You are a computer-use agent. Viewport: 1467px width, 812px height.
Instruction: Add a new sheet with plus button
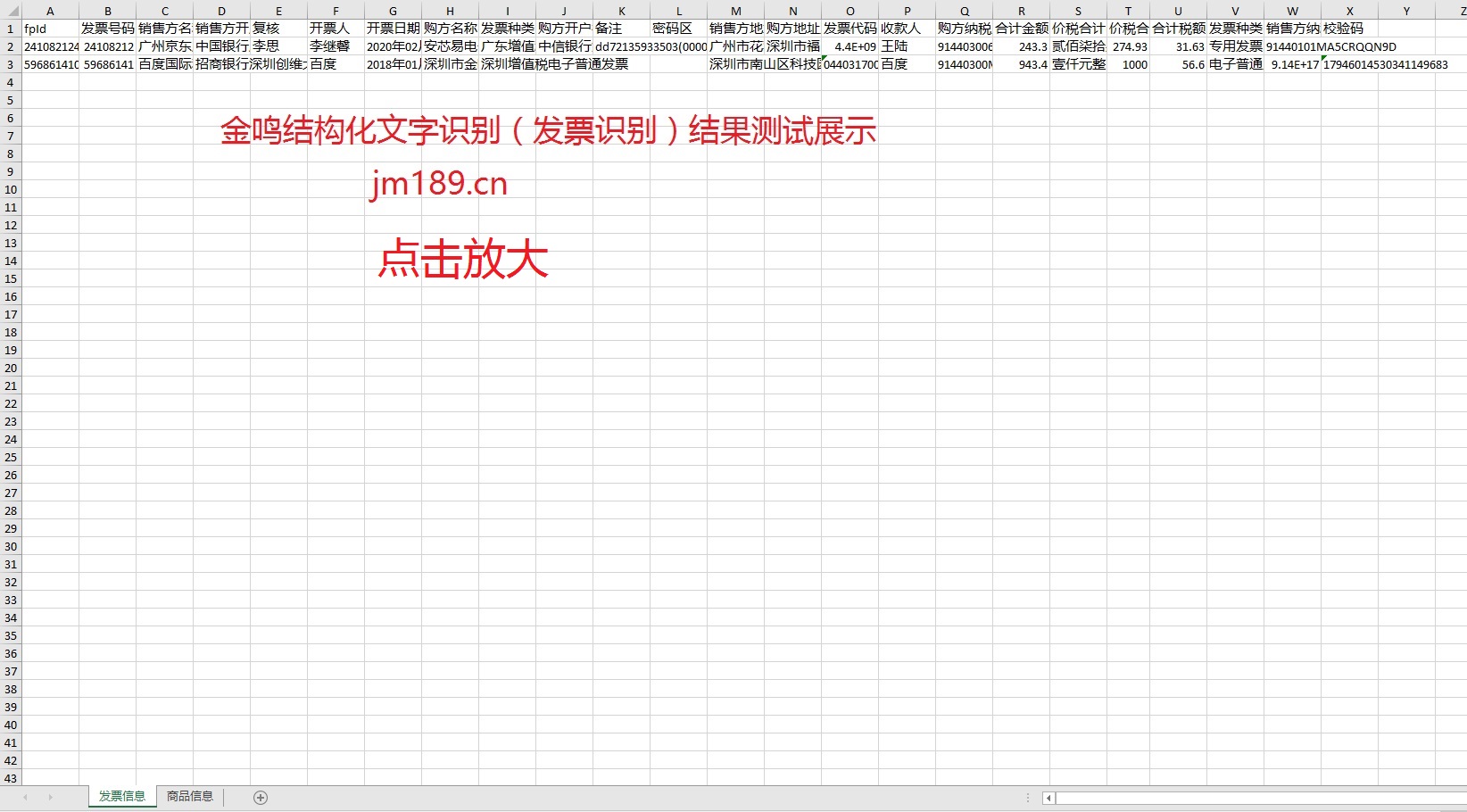click(261, 798)
